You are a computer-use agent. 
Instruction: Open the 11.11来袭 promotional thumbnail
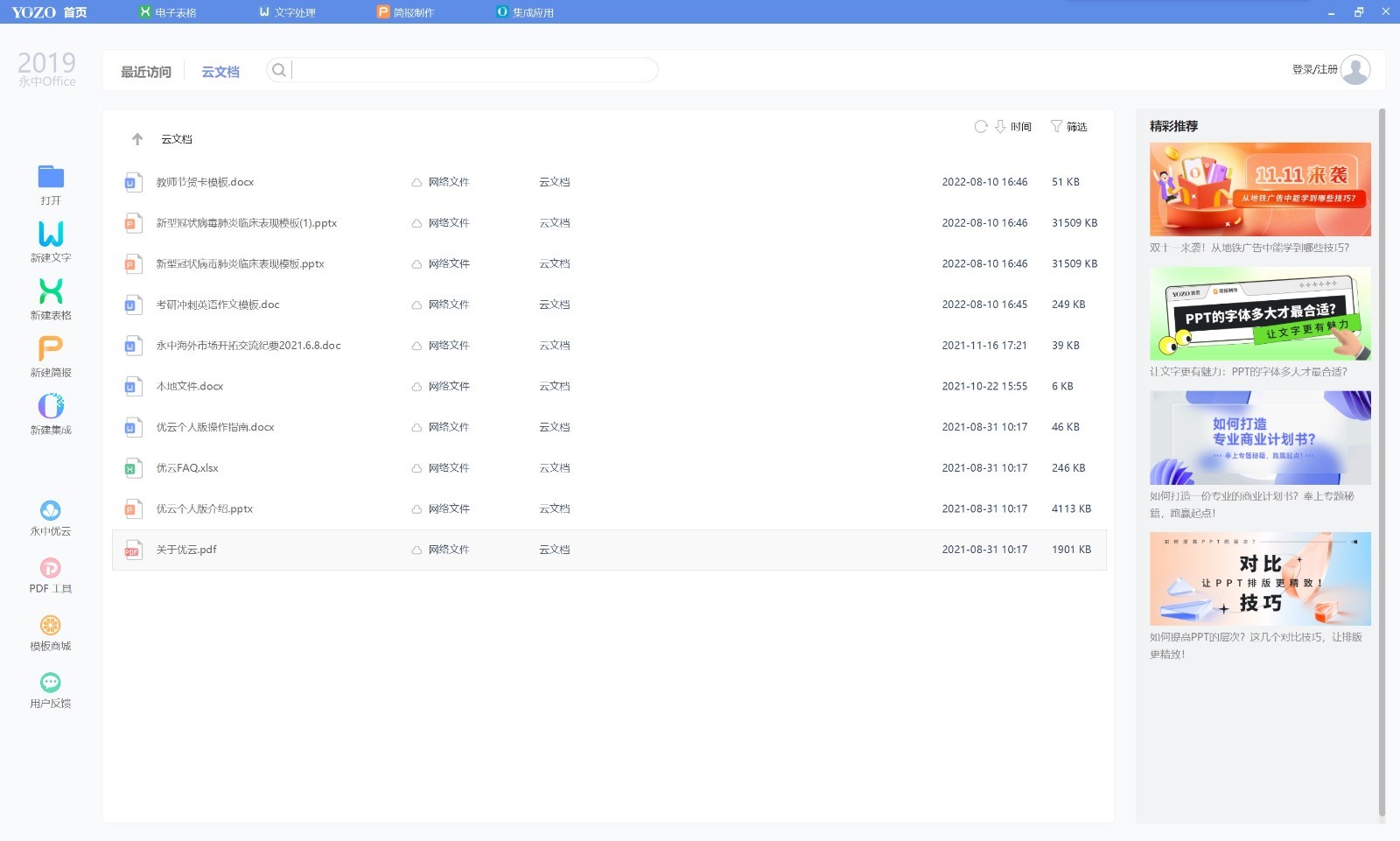(x=1260, y=189)
